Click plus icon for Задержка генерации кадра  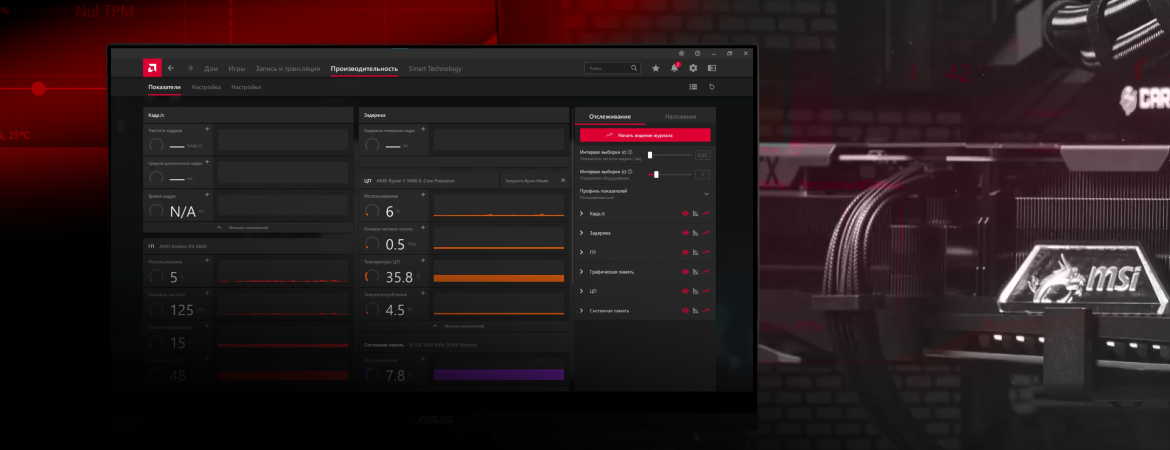(x=423, y=129)
